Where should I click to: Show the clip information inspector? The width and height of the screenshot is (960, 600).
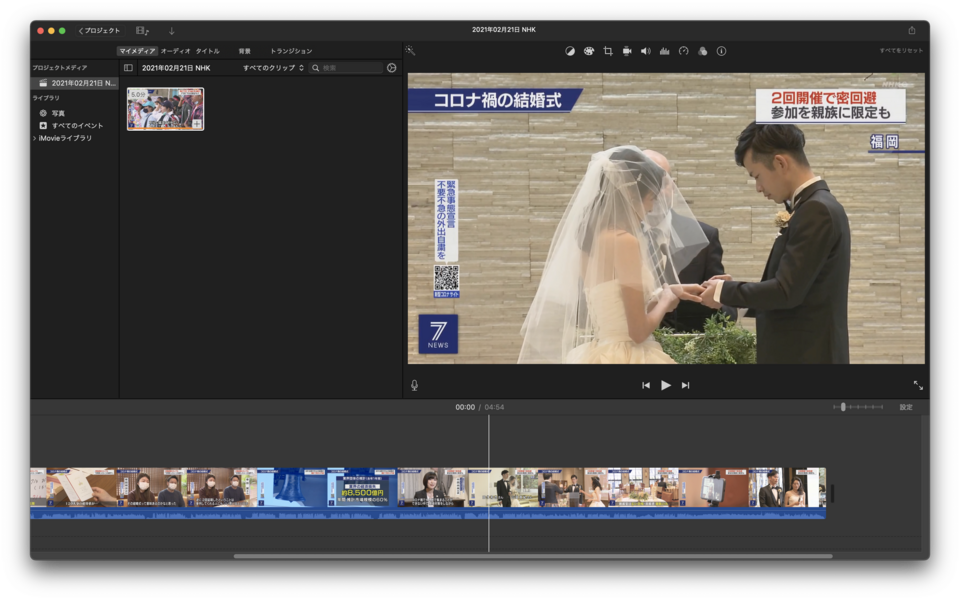click(x=721, y=51)
